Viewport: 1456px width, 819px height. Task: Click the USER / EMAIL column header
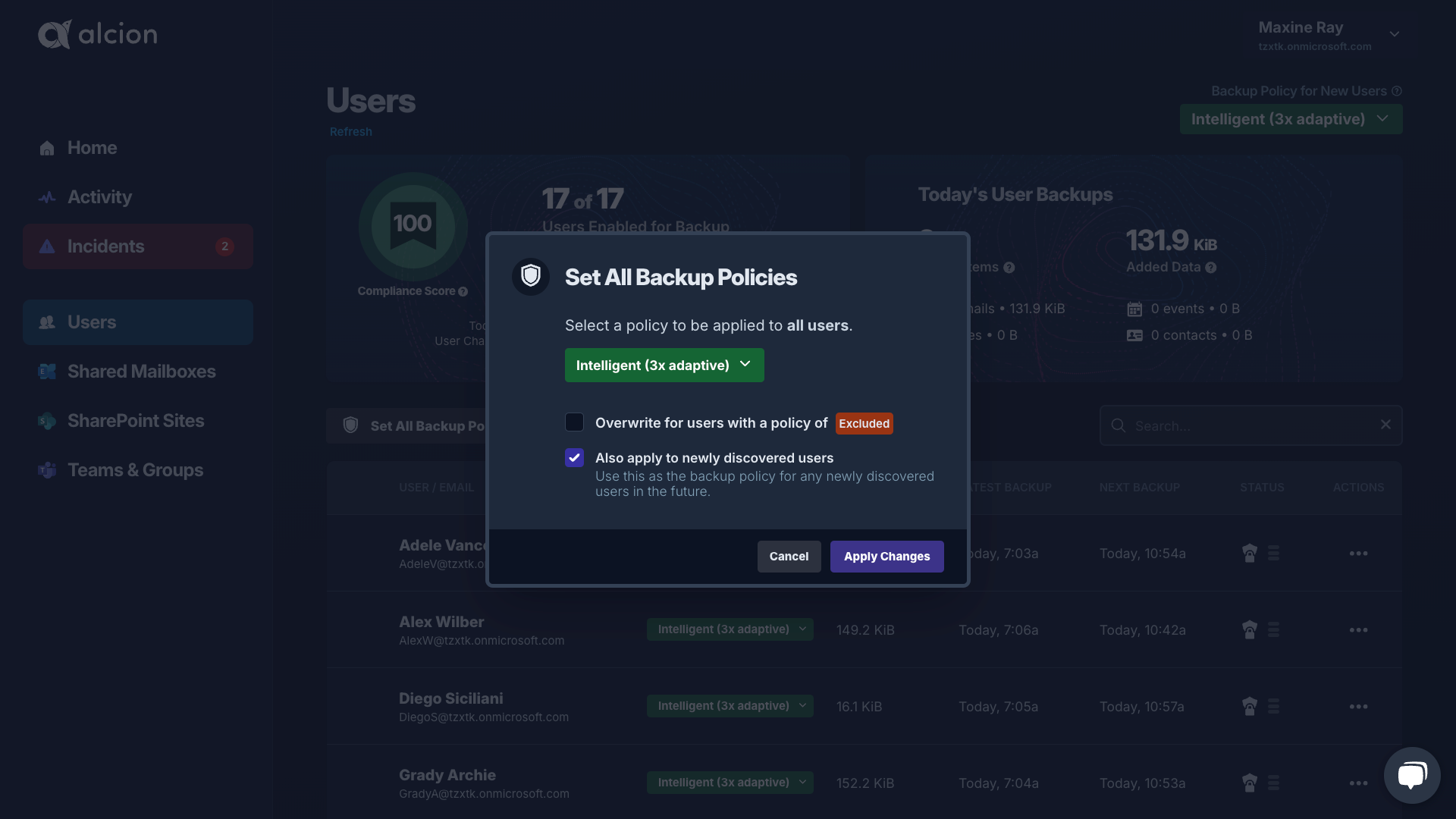tap(437, 488)
